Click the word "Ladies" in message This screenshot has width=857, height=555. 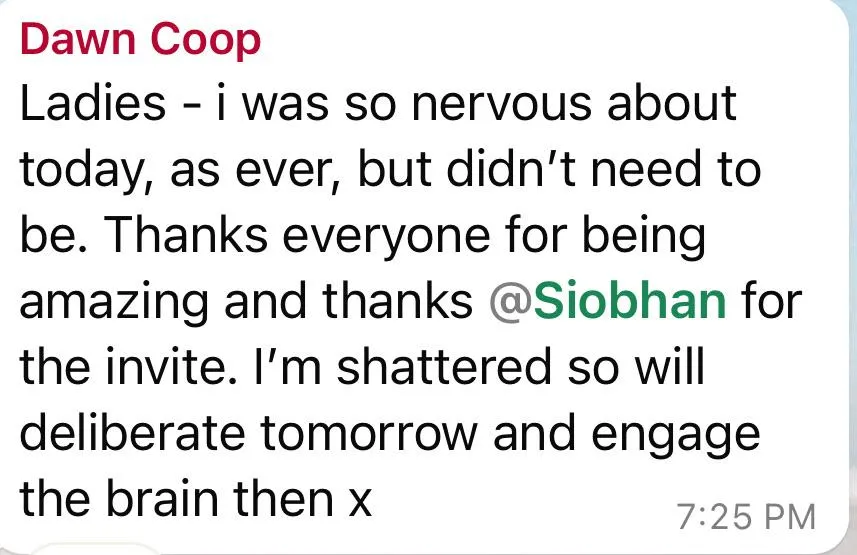click(x=93, y=103)
